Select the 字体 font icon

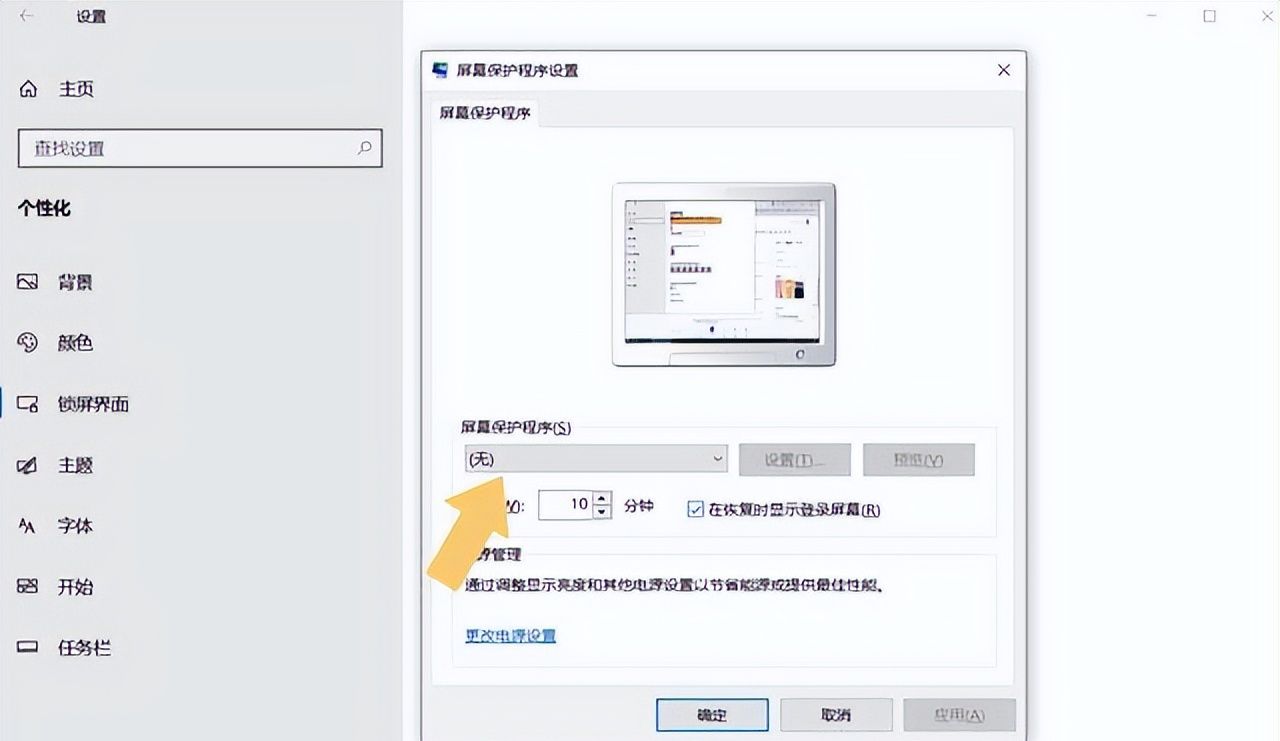(x=28, y=526)
